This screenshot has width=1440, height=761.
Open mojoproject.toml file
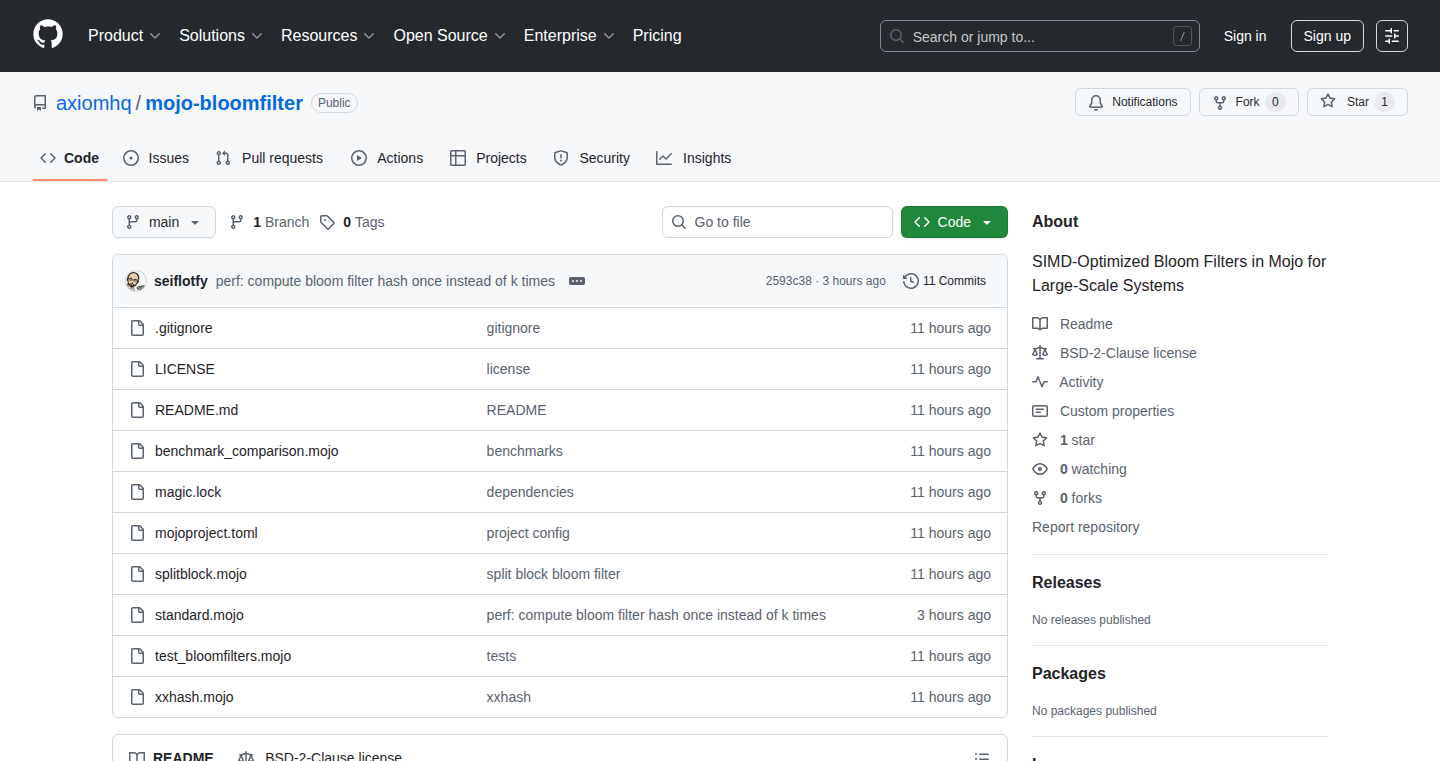coord(206,533)
